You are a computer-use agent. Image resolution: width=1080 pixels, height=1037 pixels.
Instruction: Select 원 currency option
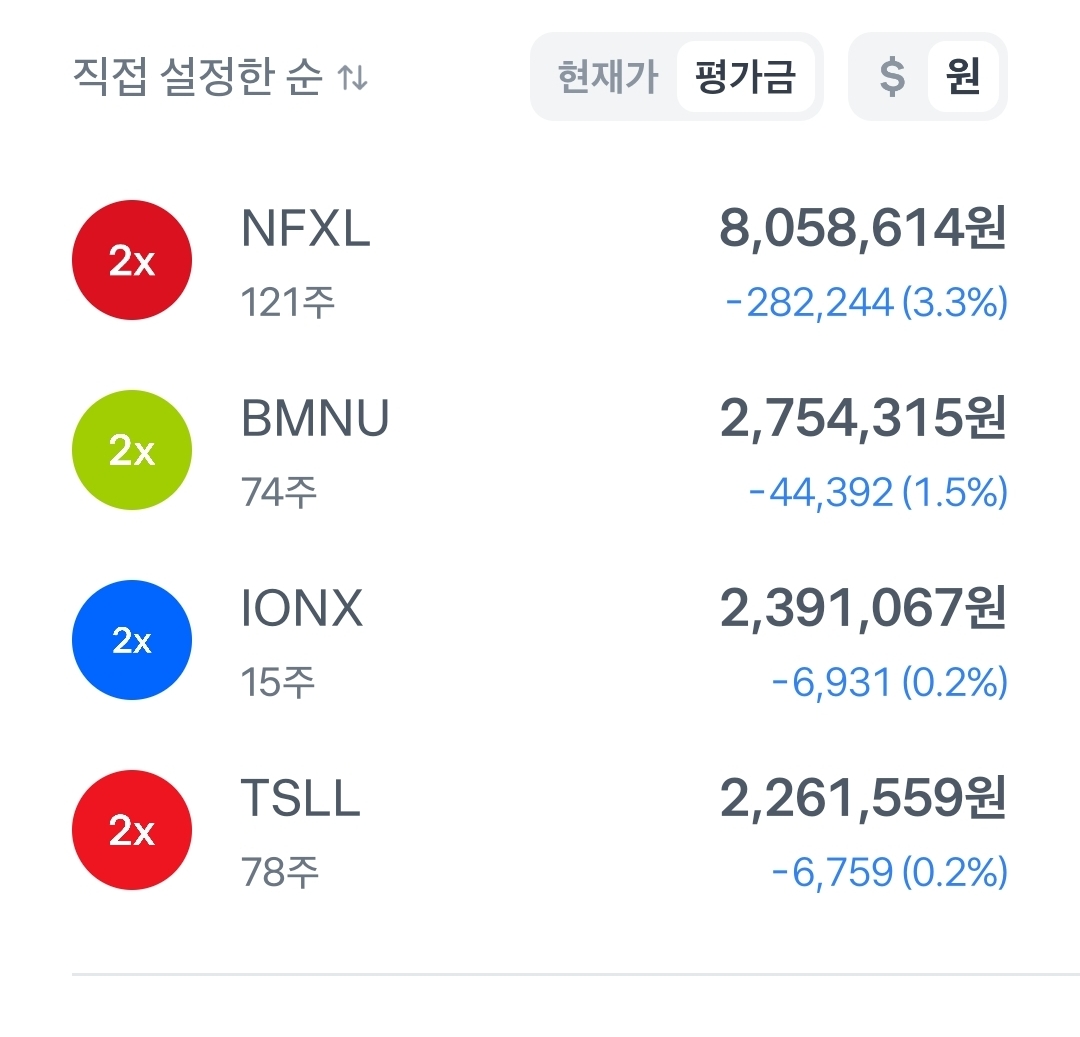[962, 77]
